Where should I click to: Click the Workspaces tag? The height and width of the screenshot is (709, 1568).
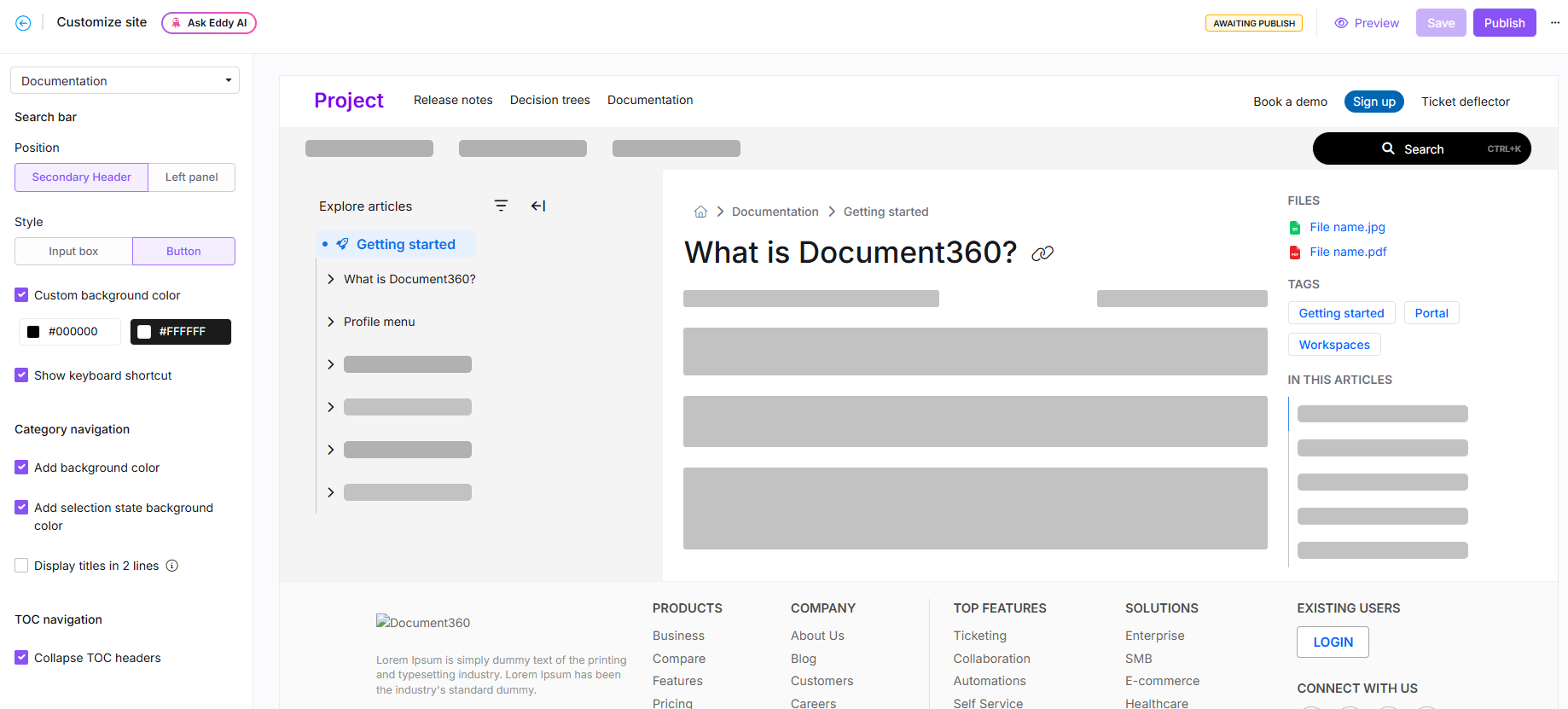tap(1334, 345)
